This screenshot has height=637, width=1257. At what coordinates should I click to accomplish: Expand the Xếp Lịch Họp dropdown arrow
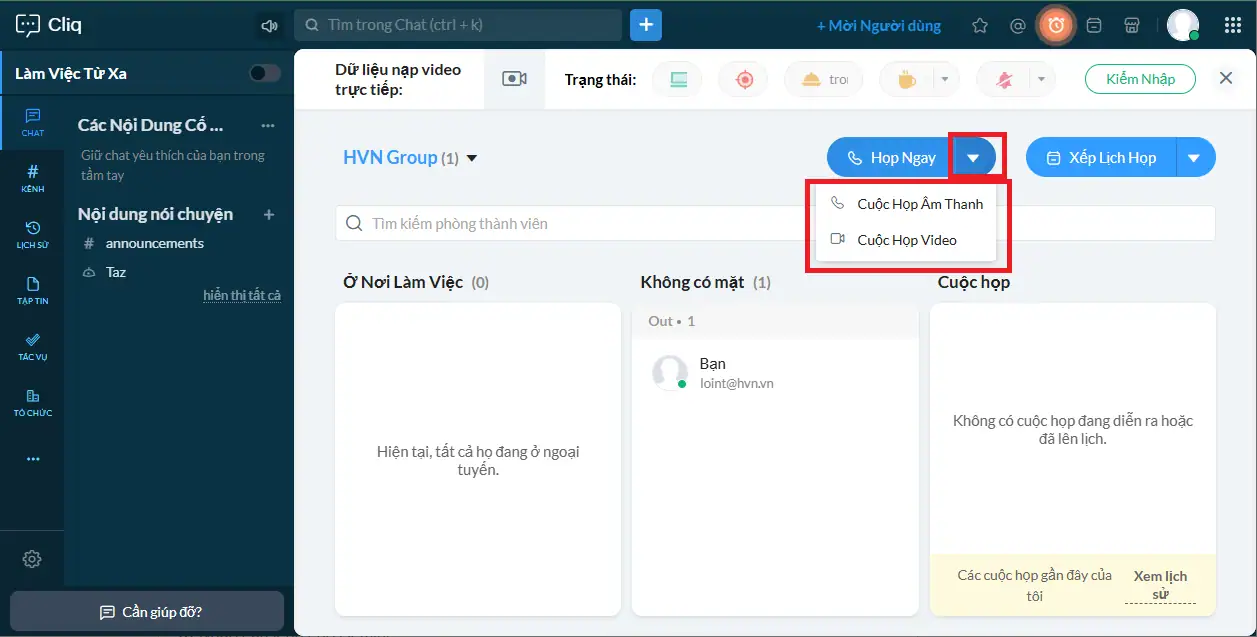point(1196,157)
